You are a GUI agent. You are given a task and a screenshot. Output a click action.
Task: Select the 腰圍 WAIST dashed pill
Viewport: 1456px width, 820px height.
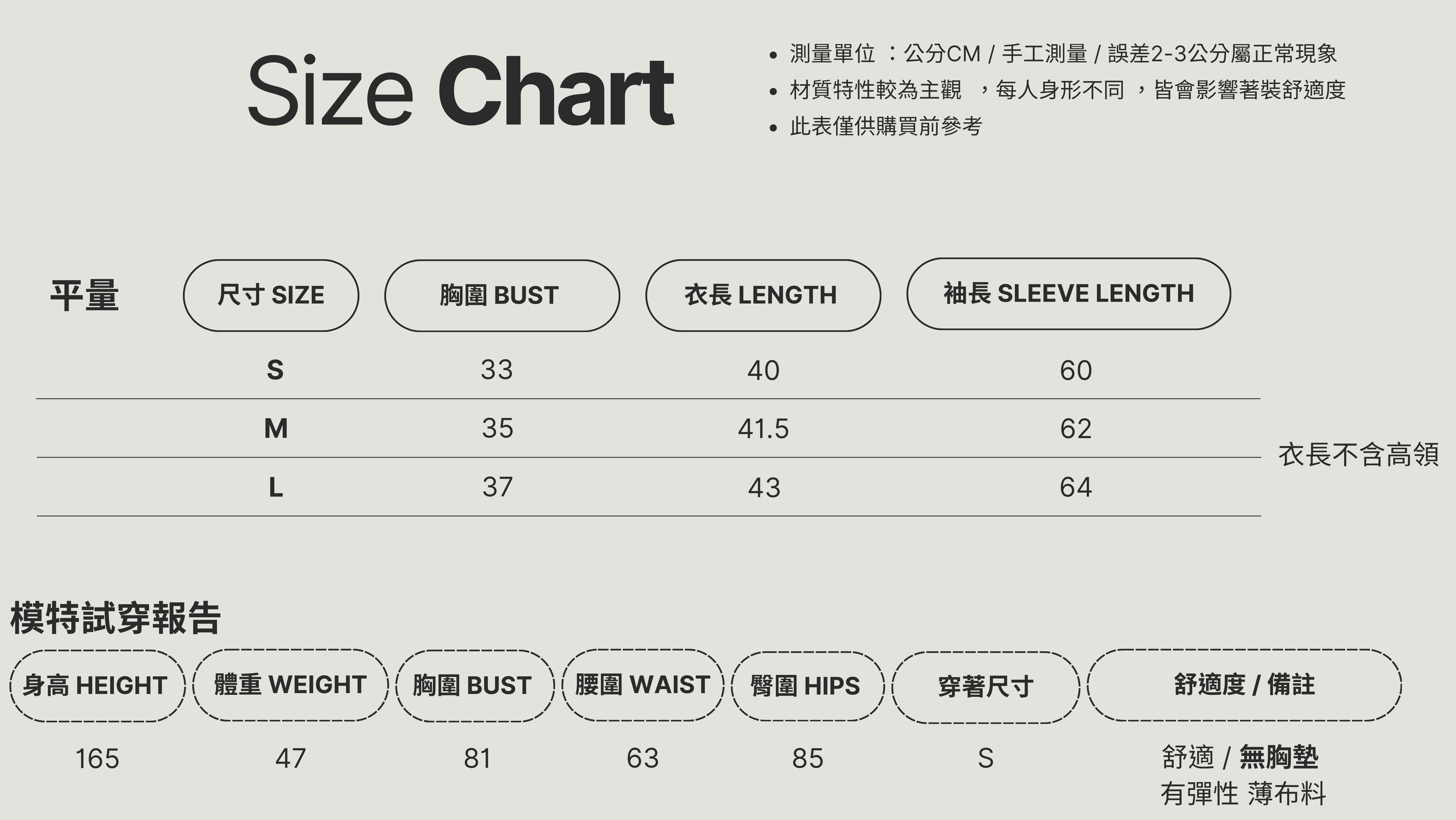point(643,685)
